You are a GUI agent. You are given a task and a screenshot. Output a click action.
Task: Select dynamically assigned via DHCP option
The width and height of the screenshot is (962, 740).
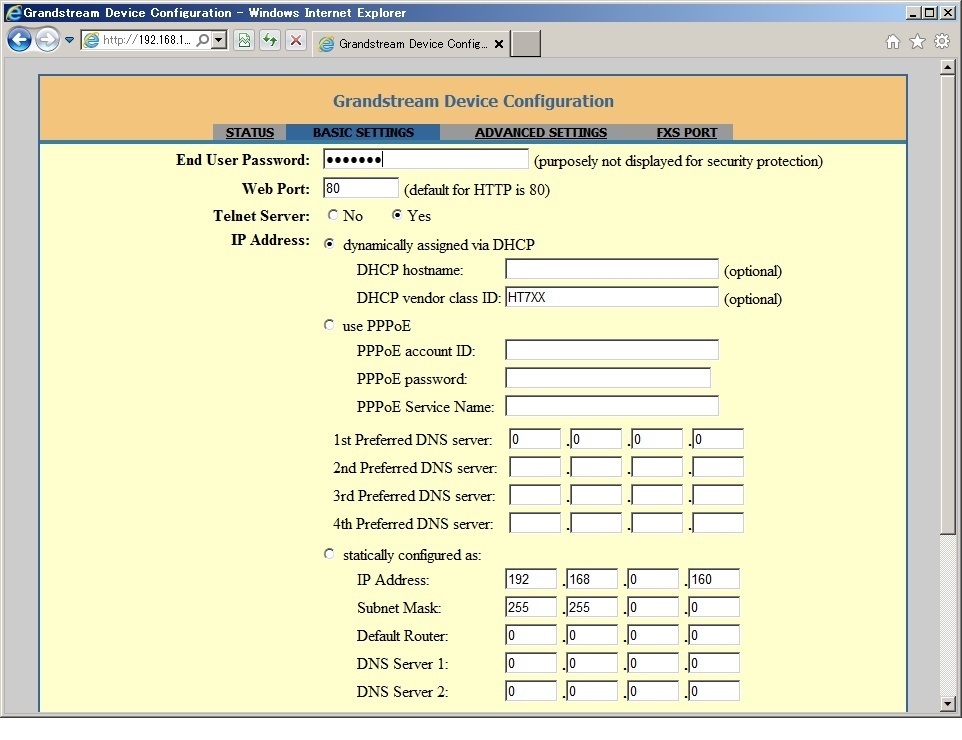click(329, 244)
